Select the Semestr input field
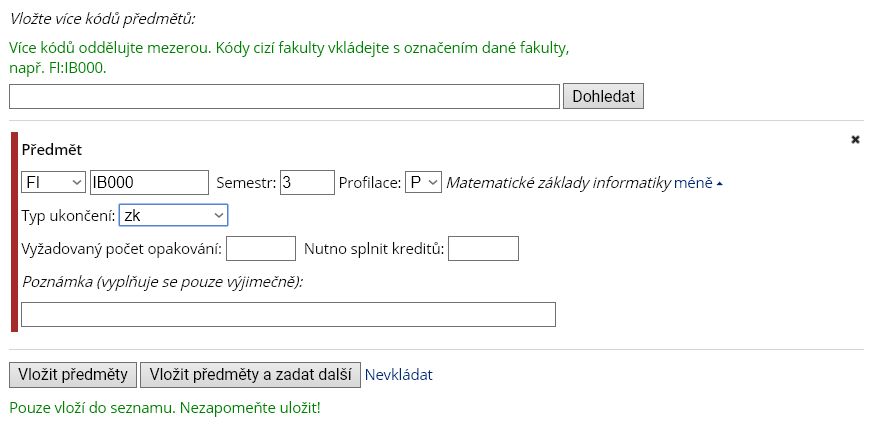Image resolution: width=875 pixels, height=427 pixels. coord(306,183)
